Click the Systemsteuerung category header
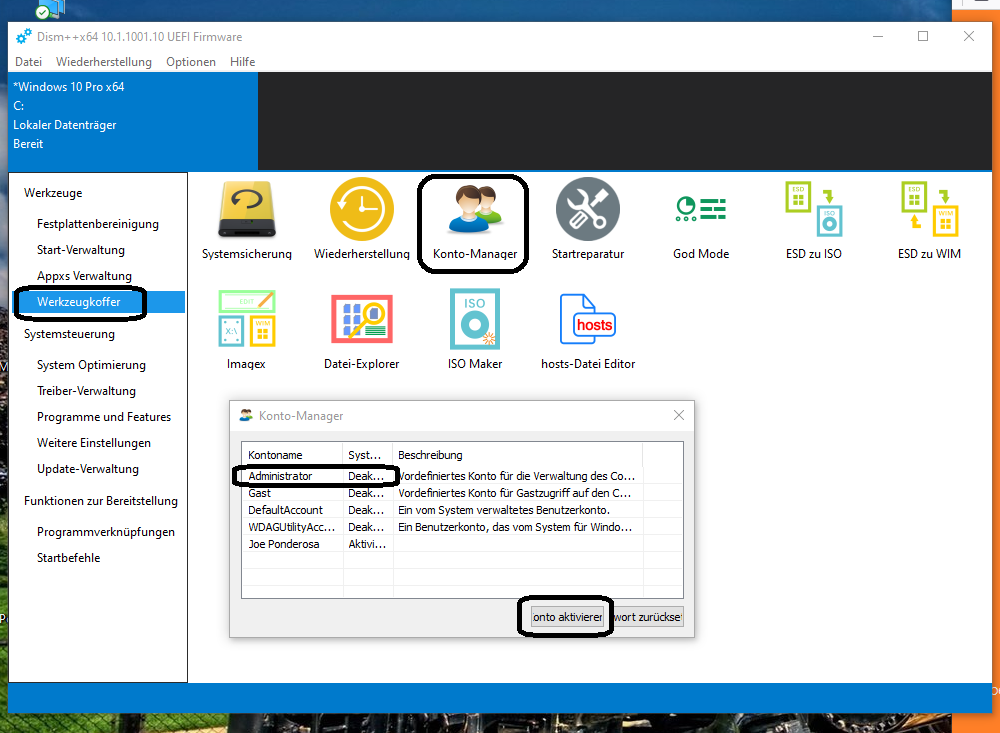 (70, 334)
